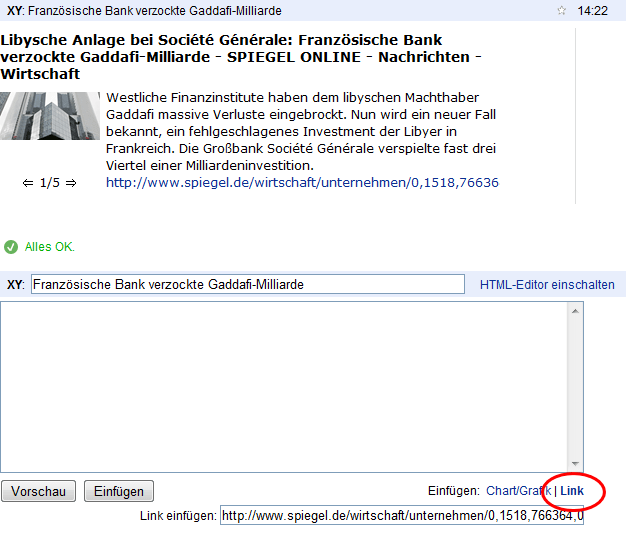The width and height of the screenshot is (626, 537).
Task: Focus the Link einfügen URL field
Action: click(x=402, y=515)
